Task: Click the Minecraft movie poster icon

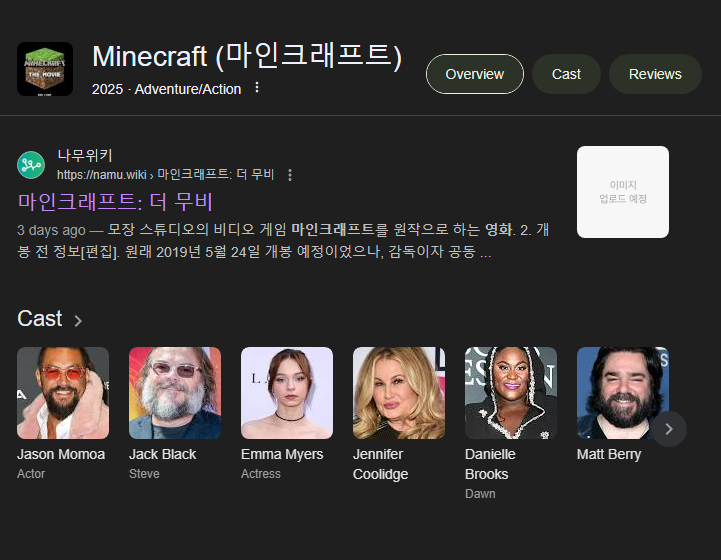Action: (x=45, y=69)
